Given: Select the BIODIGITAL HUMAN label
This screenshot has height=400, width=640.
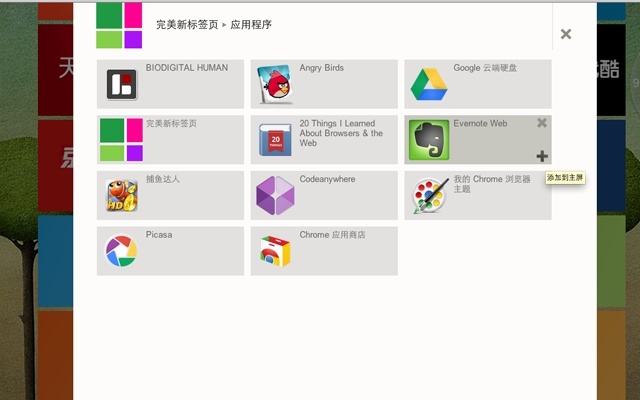Looking at the screenshot, I should point(187,68).
